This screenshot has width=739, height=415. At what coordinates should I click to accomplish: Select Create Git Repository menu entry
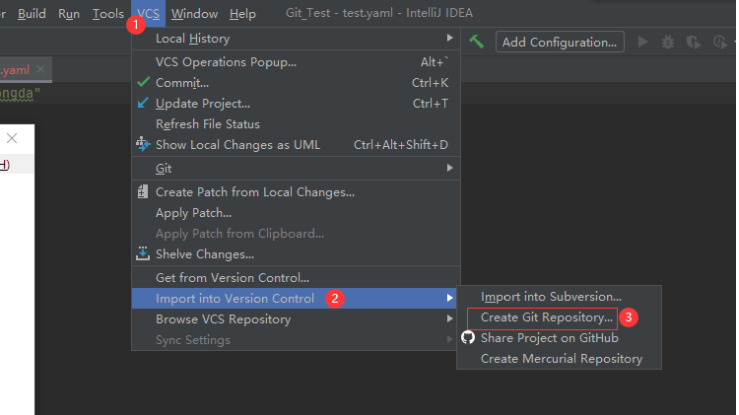(547, 317)
